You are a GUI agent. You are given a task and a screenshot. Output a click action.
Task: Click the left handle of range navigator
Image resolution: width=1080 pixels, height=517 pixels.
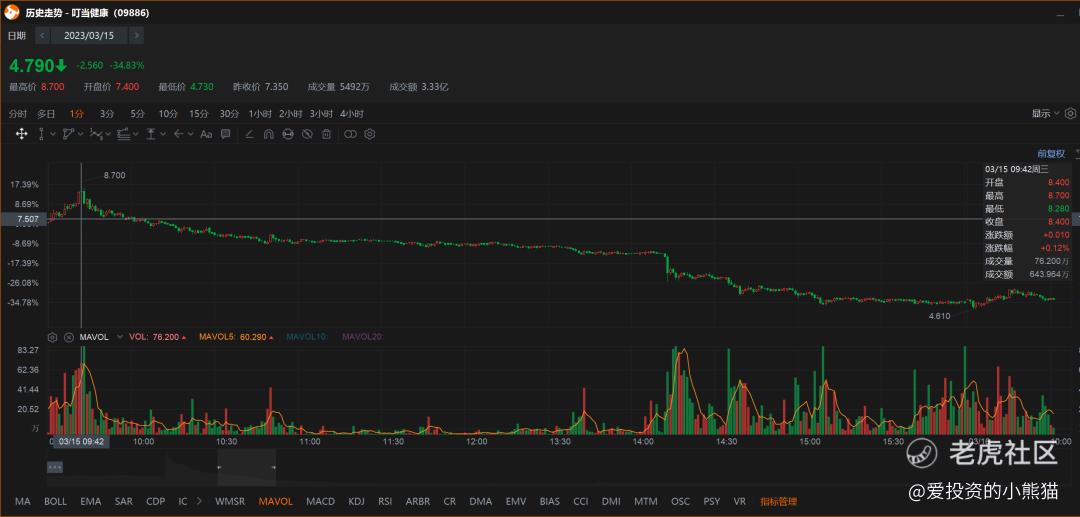(x=219, y=467)
